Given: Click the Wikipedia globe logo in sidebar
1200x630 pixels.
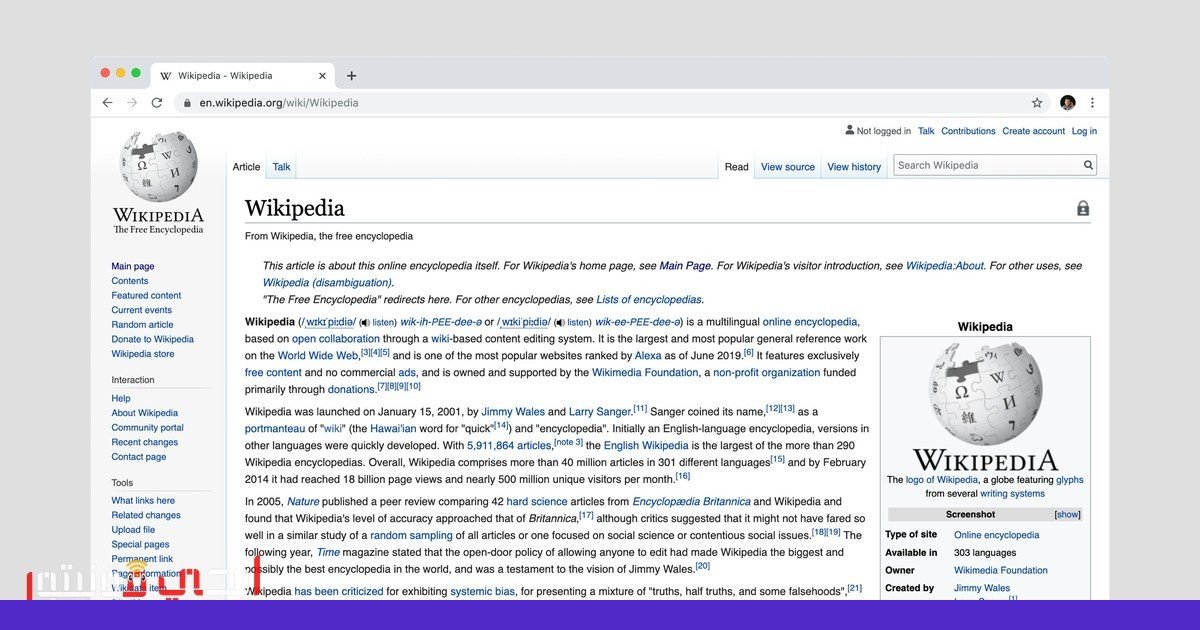Looking at the screenshot, I should click(158, 166).
